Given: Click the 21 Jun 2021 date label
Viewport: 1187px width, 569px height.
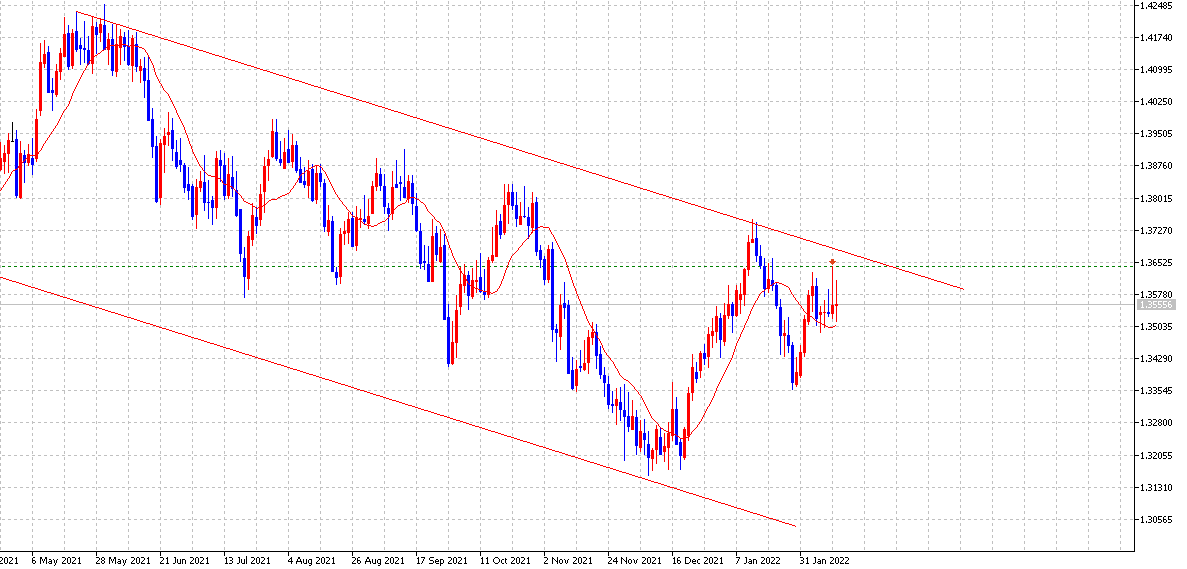Looking at the screenshot, I should 185,562.
